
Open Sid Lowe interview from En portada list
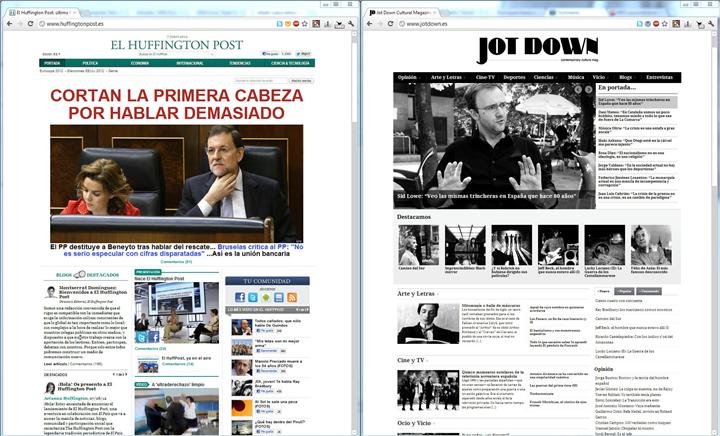[637, 101]
